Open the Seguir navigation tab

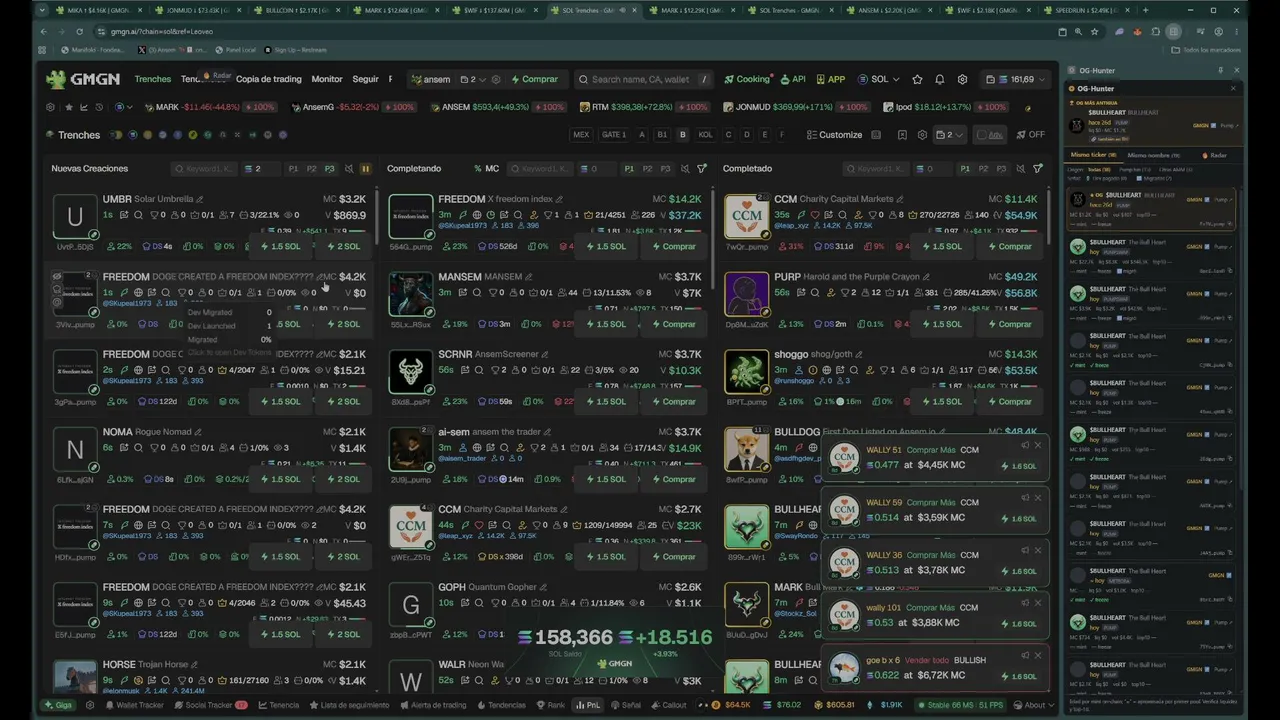click(365, 79)
